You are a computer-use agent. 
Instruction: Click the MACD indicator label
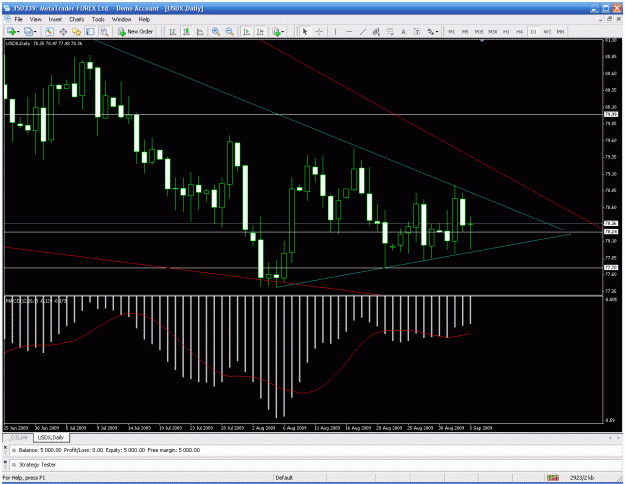click(35, 301)
